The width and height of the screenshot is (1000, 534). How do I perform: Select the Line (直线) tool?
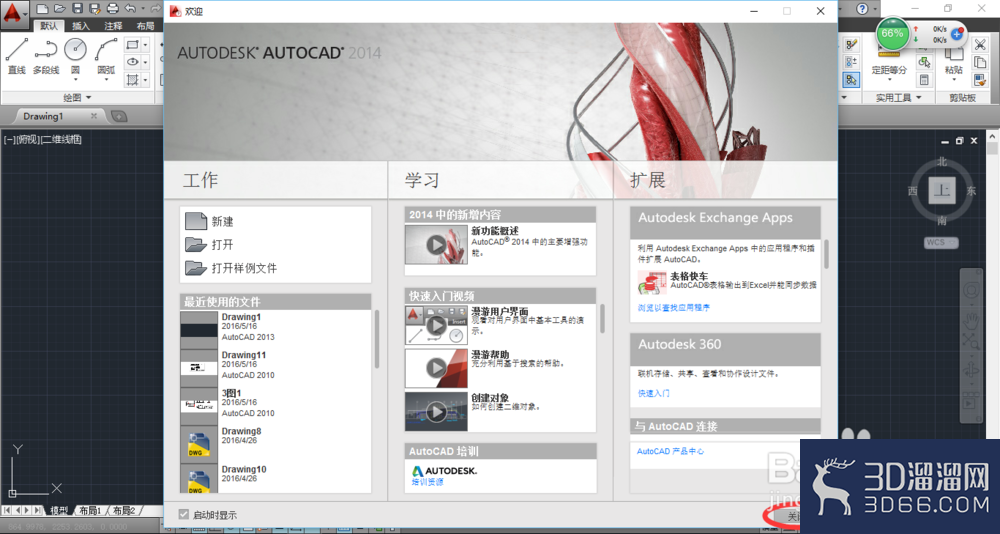pyautogui.click(x=17, y=56)
